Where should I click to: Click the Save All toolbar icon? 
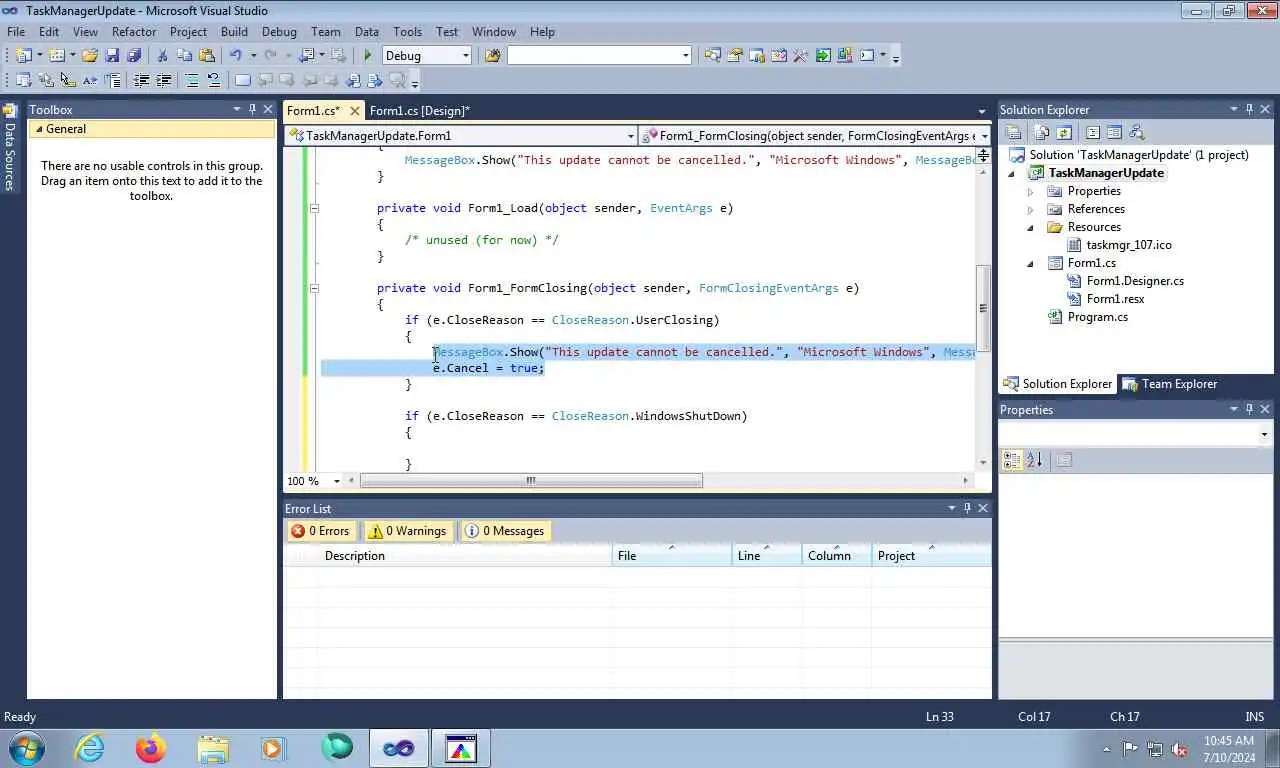[x=134, y=56]
